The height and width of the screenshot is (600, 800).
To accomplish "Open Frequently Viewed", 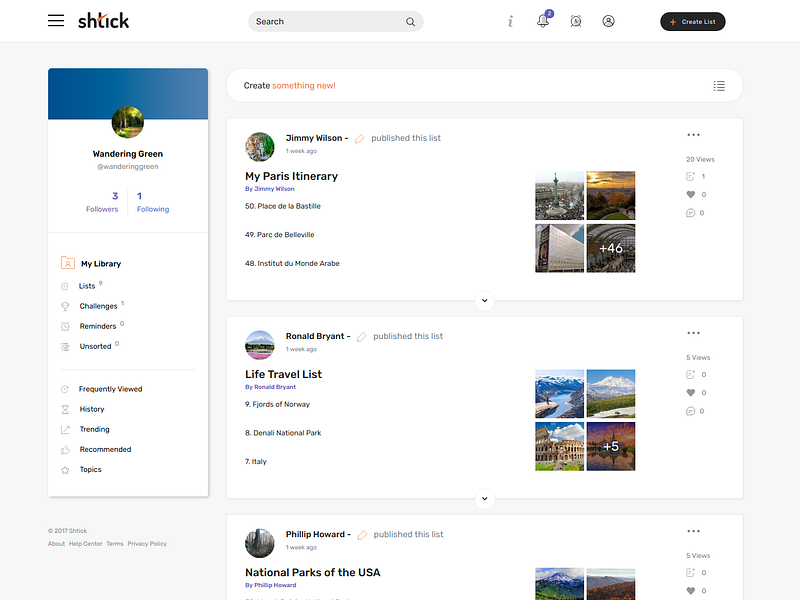I will [111, 389].
